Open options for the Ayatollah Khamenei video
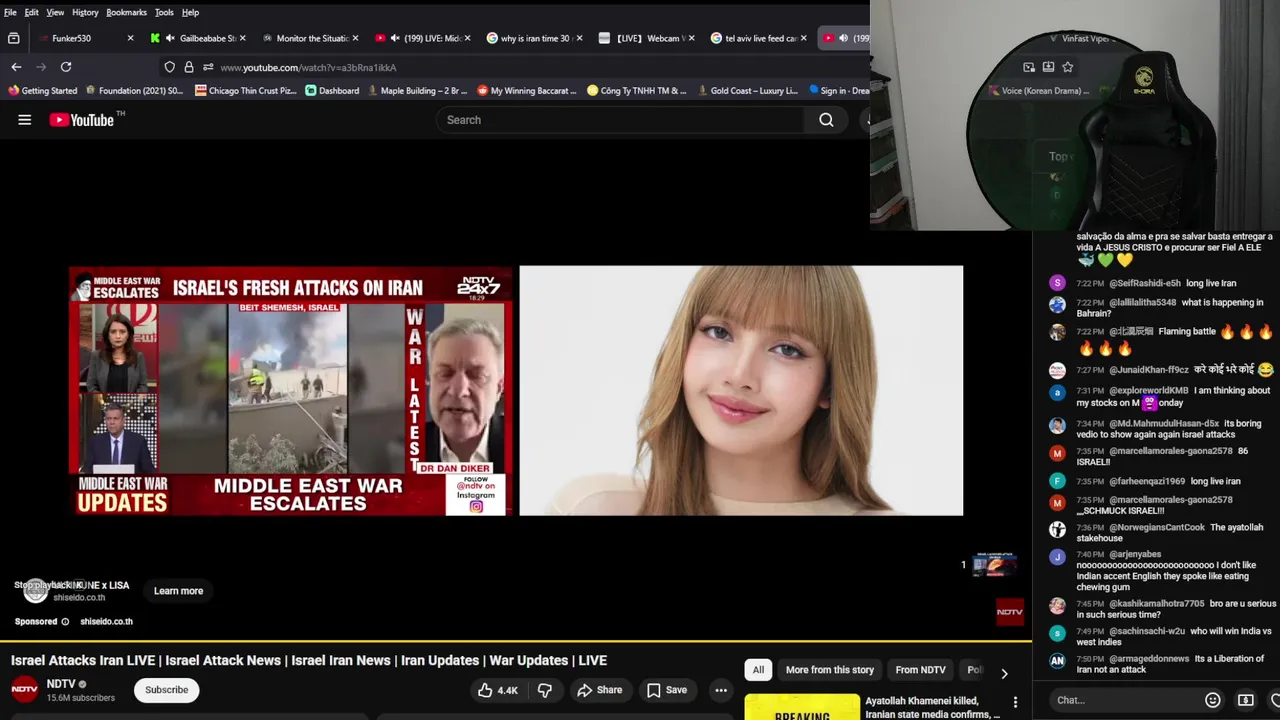Viewport: 1280px width, 720px height. click(1015, 702)
